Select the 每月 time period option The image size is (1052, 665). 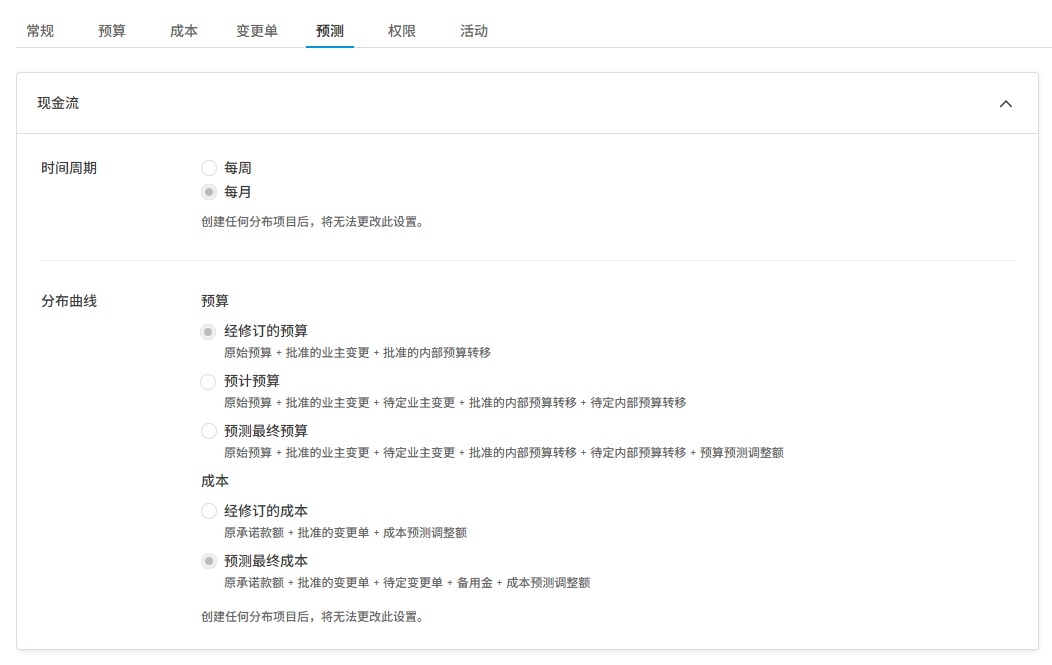pyautogui.click(x=208, y=192)
